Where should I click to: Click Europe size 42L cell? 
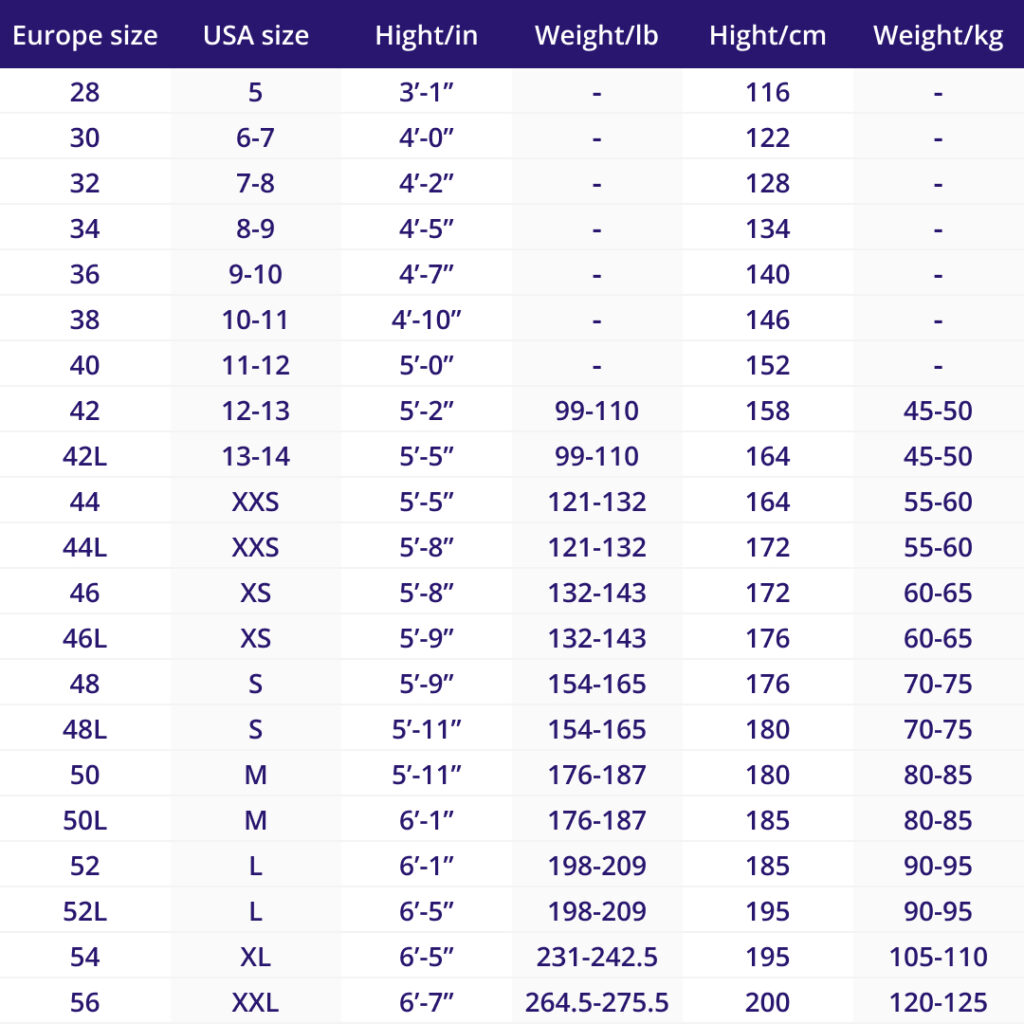coord(85,456)
